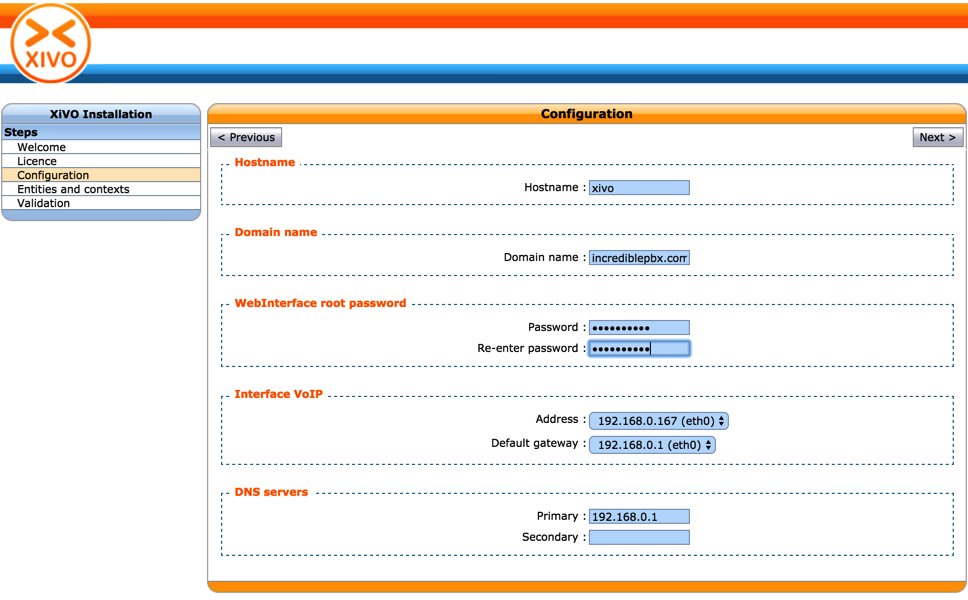Screen dimensions: 968x600
Task: Open the Default gateway dropdown
Action: click(x=653, y=445)
